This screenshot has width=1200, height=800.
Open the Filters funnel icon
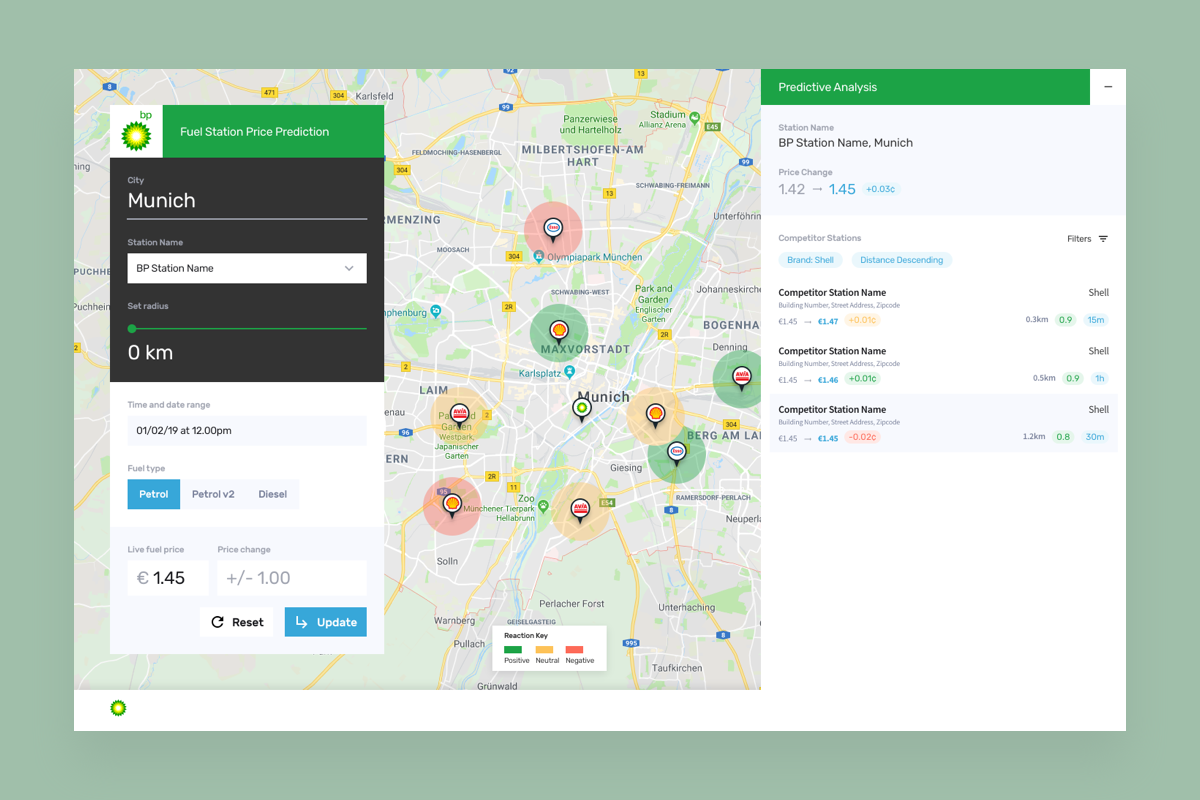click(x=1104, y=239)
